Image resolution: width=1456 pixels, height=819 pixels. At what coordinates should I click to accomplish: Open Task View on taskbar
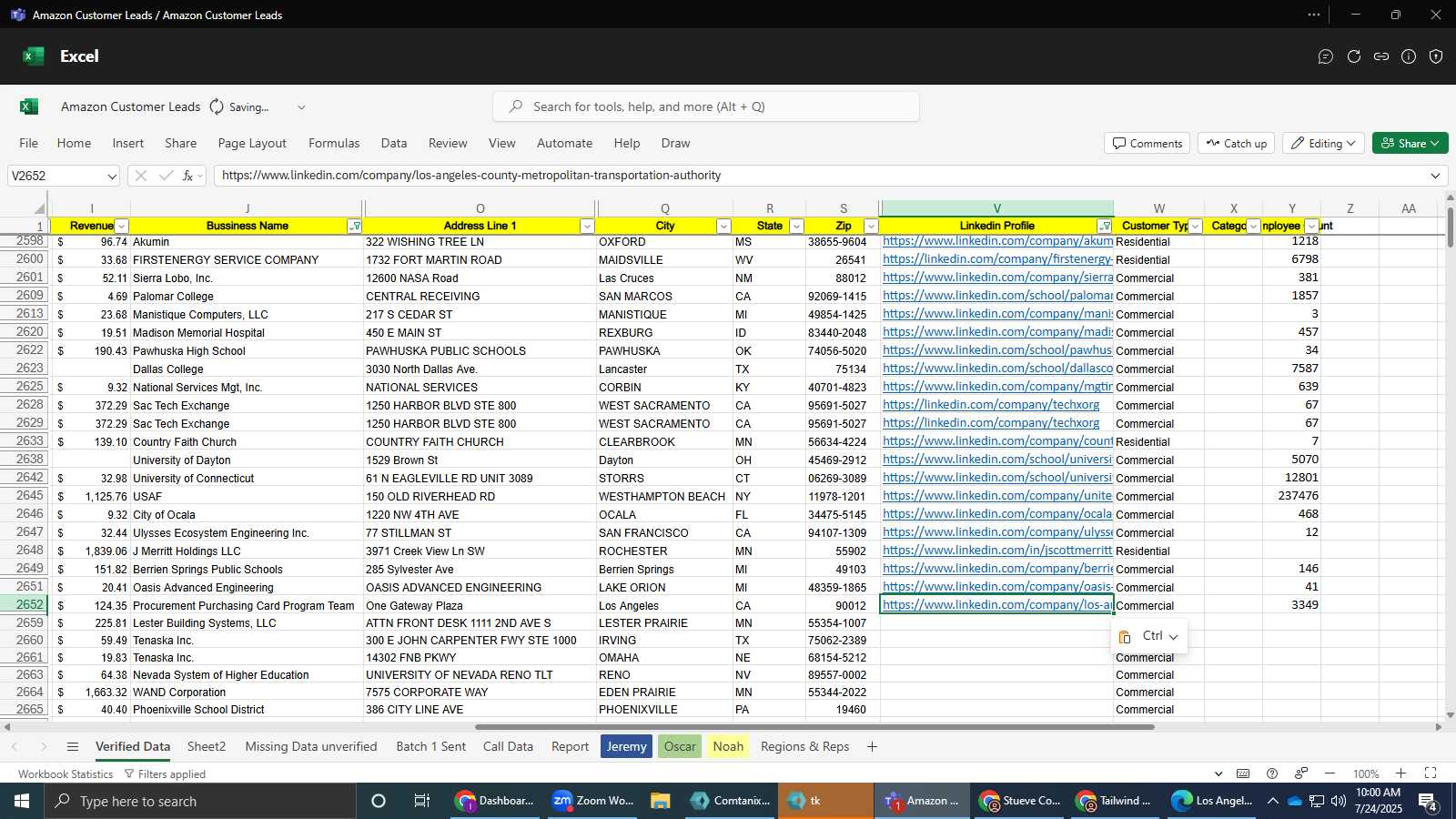(x=422, y=801)
